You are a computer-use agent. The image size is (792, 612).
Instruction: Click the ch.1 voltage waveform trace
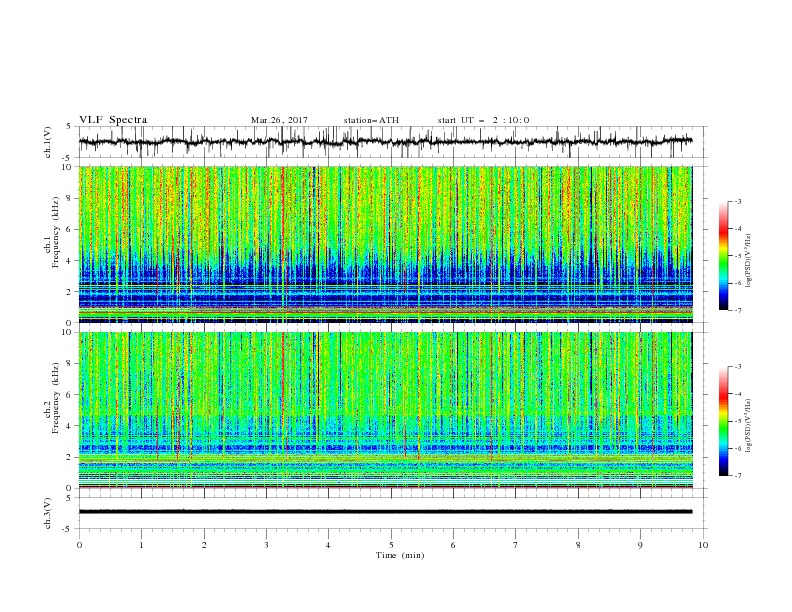tap(385, 141)
